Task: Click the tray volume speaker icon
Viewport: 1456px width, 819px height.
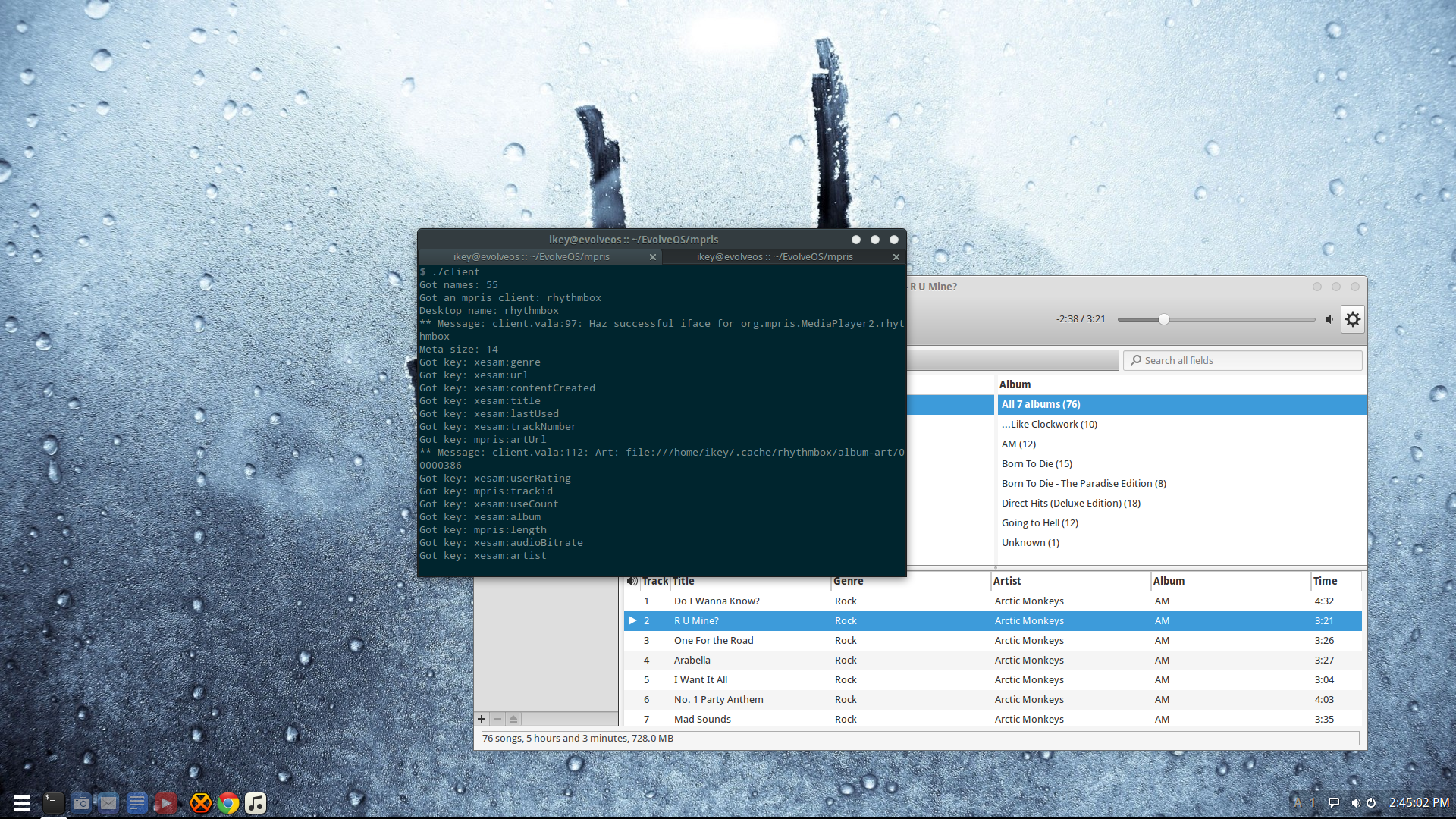Action: click(1355, 802)
